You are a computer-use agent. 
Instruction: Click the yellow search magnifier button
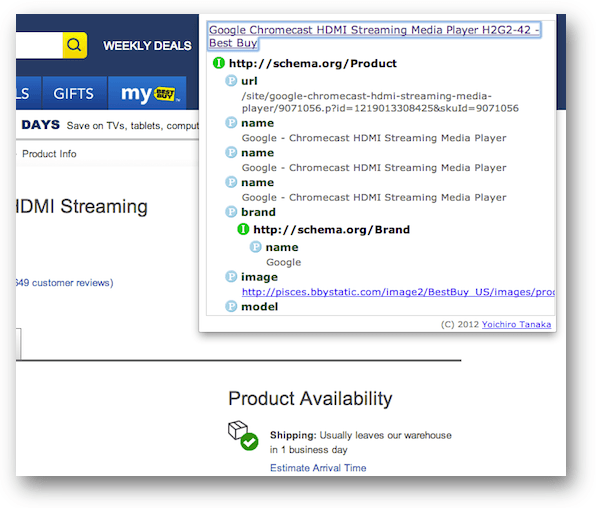click(74, 45)
